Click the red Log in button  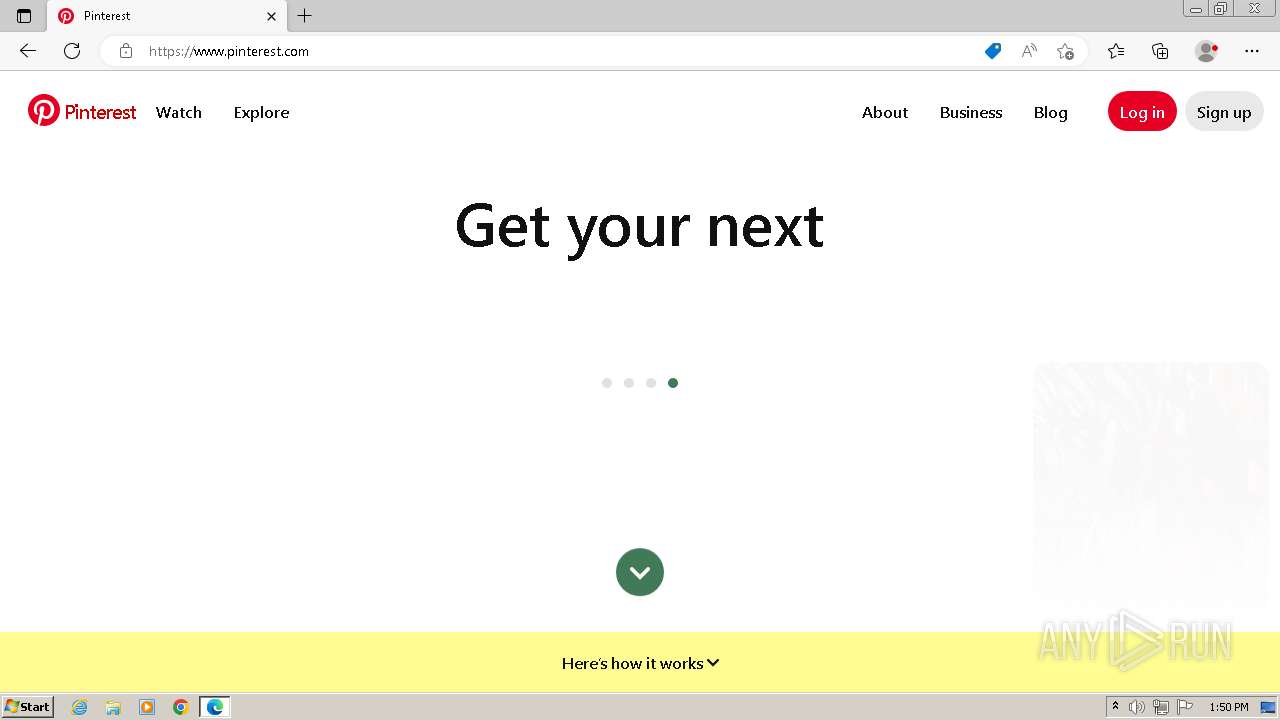click(x=1142, y=112)
